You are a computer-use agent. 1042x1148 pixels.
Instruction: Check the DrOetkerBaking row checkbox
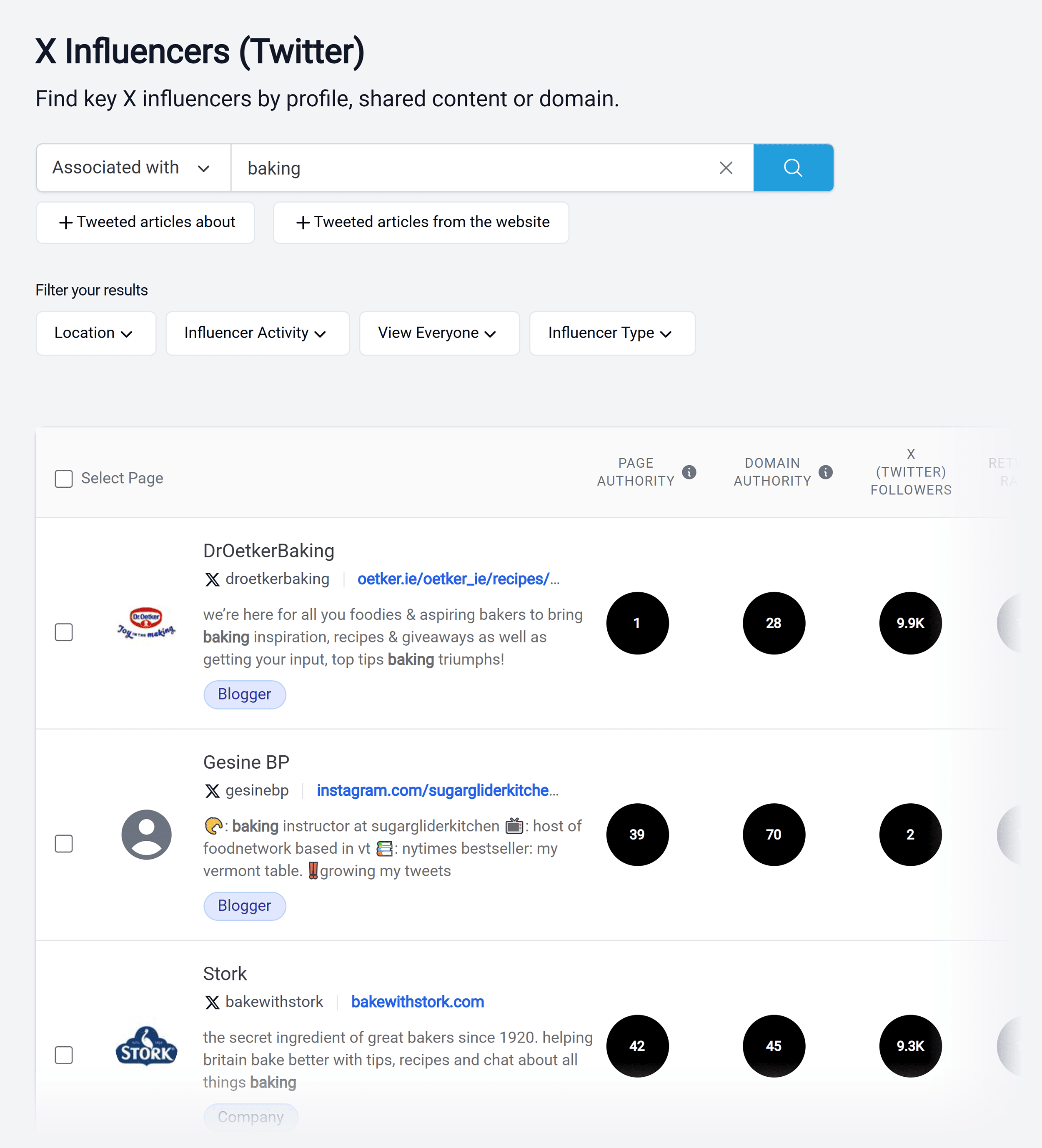pos(64,632)
